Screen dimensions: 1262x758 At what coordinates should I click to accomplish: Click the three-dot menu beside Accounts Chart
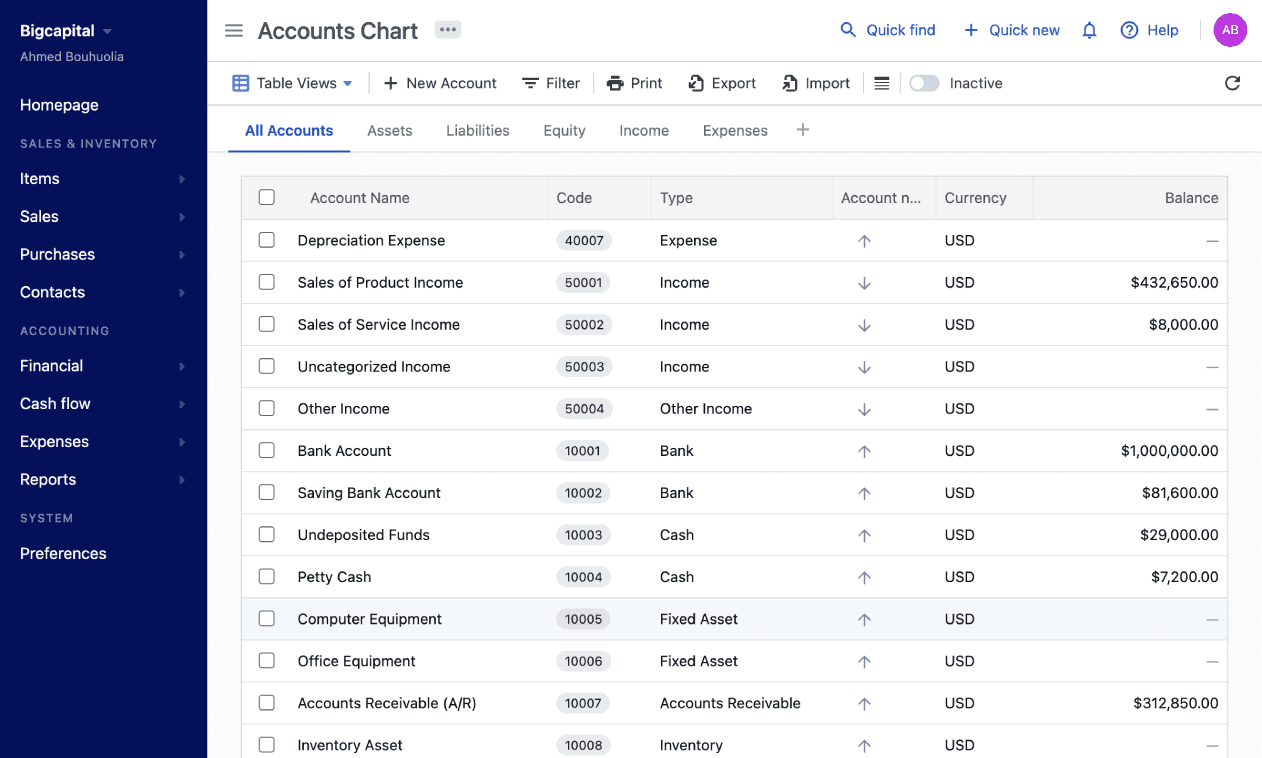point(447,30)
